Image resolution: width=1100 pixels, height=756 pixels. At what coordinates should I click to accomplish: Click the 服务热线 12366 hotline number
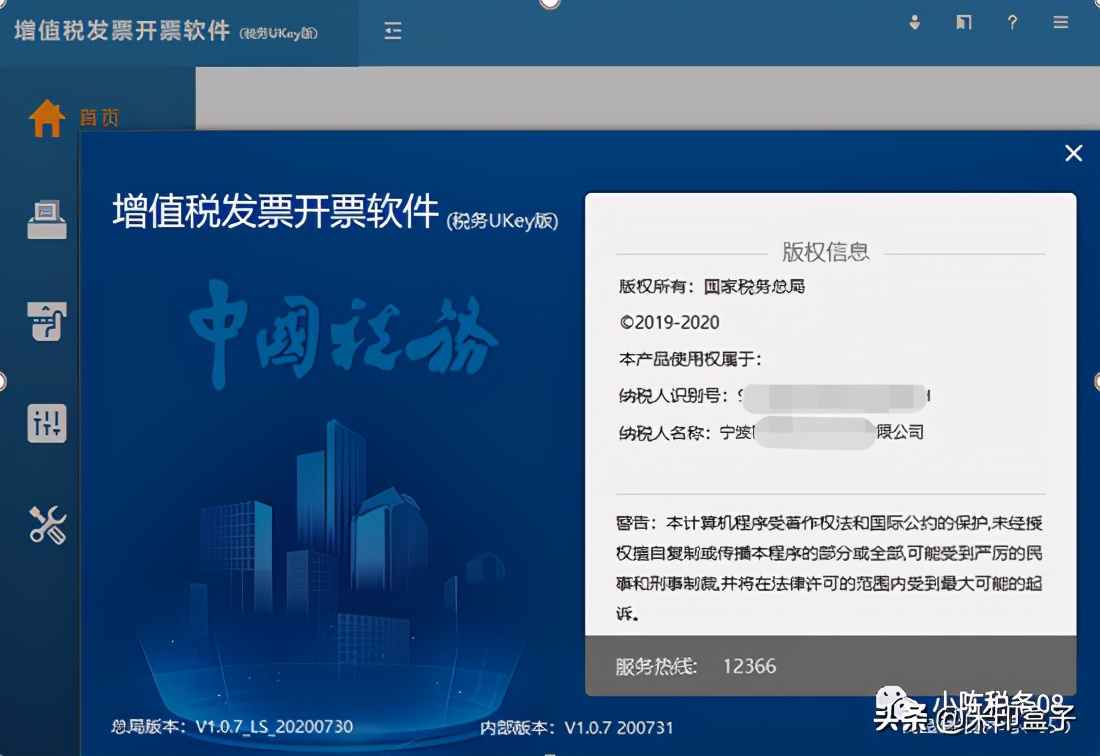pyautogui.click(x=749, y=666)
